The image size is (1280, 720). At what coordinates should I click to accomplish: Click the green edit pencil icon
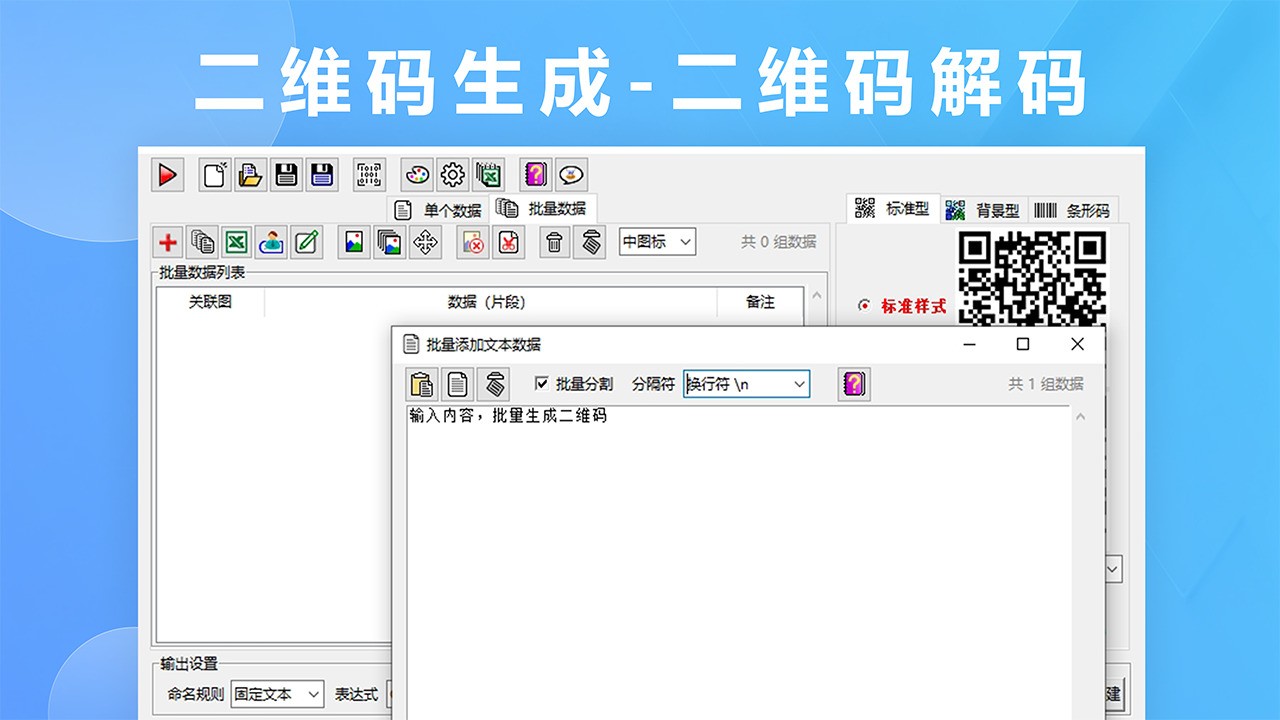click(x=305, y=242)
